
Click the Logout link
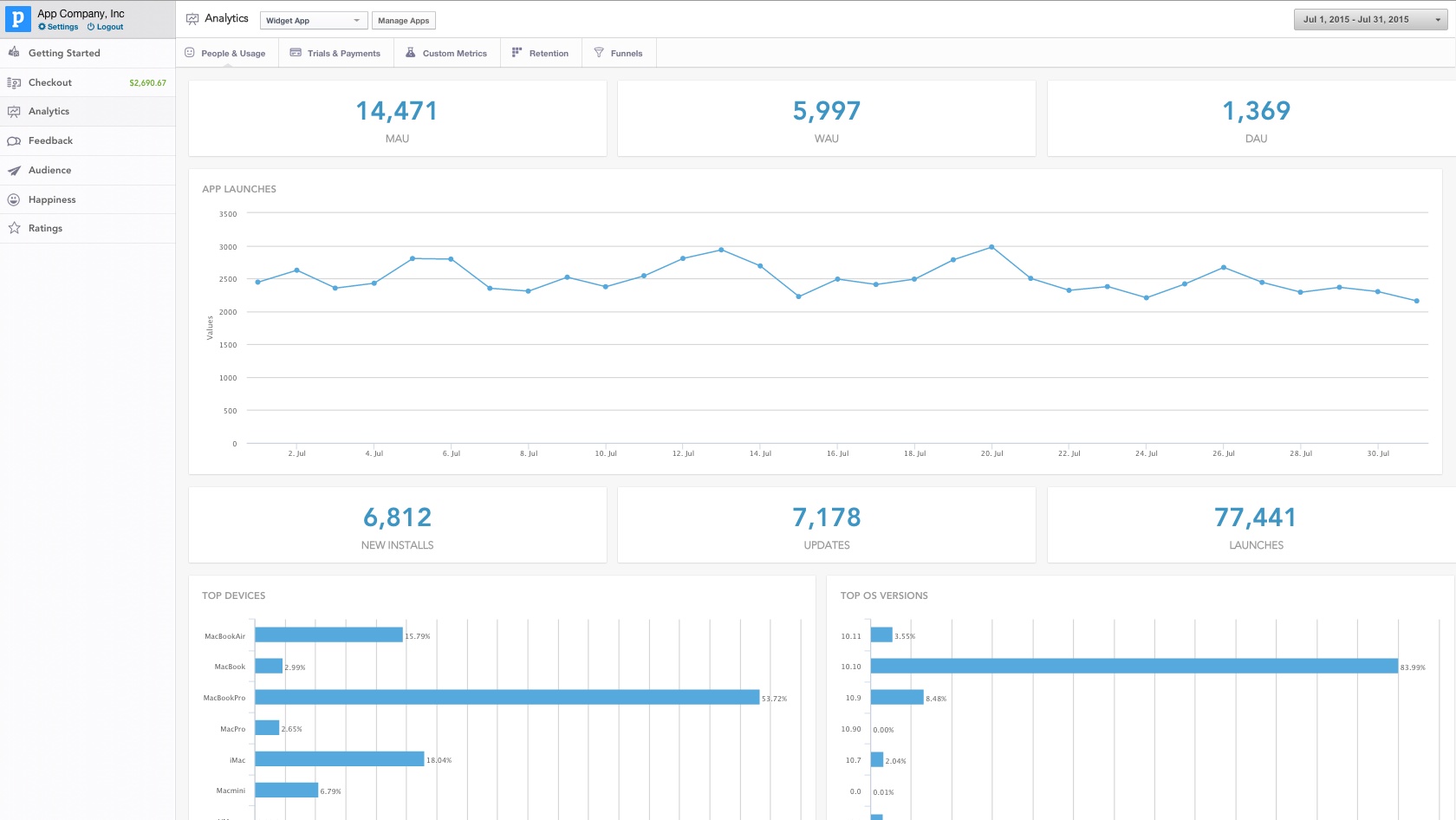click(110, 27)
